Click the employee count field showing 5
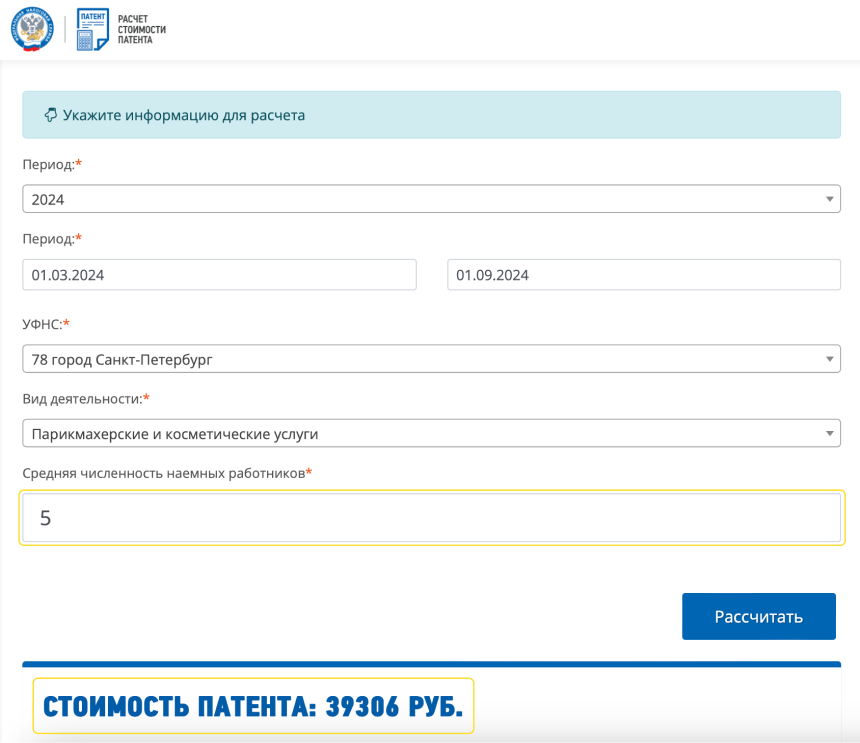Image resolution: width=860 pixels, height=743 pixels. (430, 517)
